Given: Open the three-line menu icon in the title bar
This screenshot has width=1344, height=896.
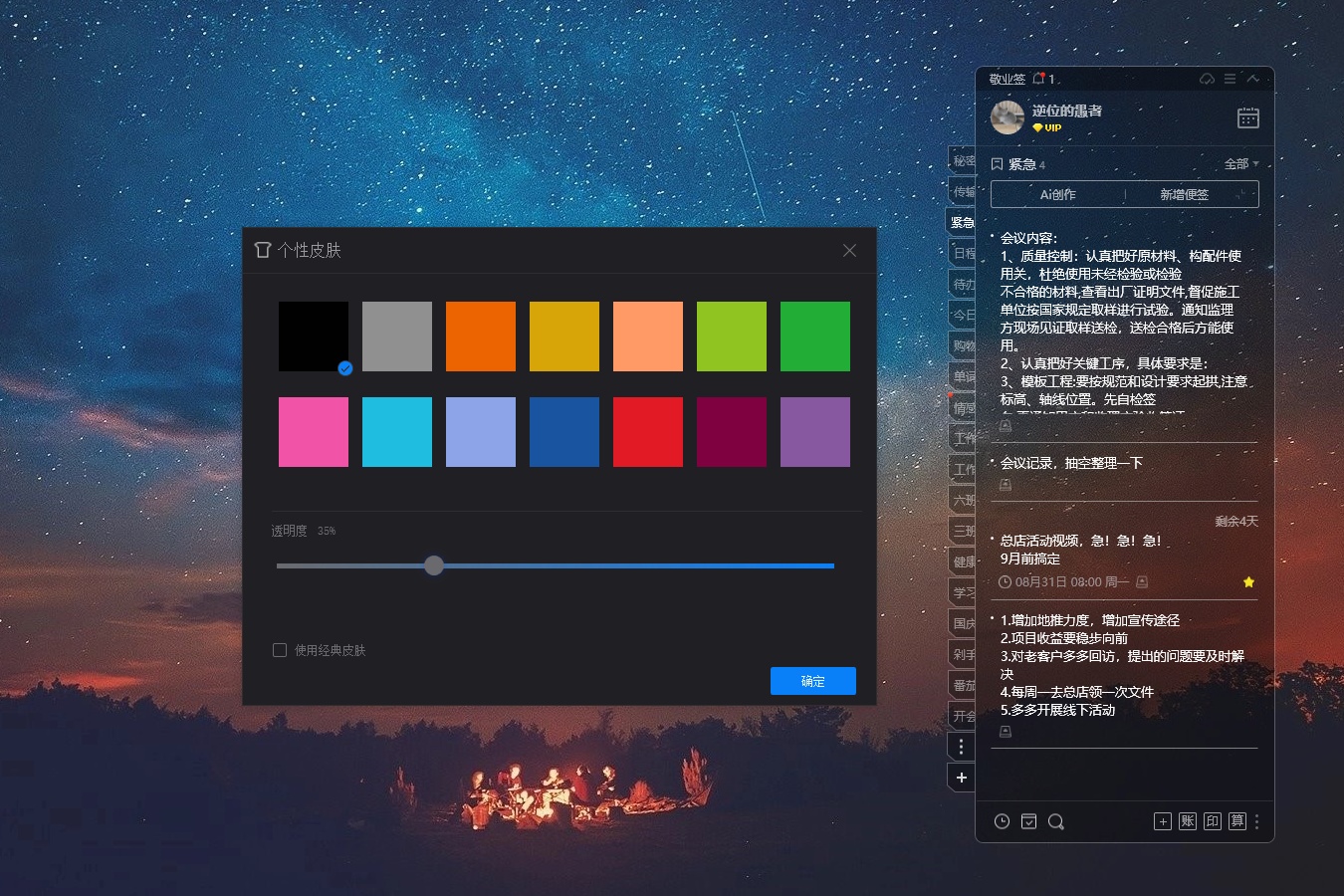Looking at the screenshot, I should click(x=1231, y=79).
